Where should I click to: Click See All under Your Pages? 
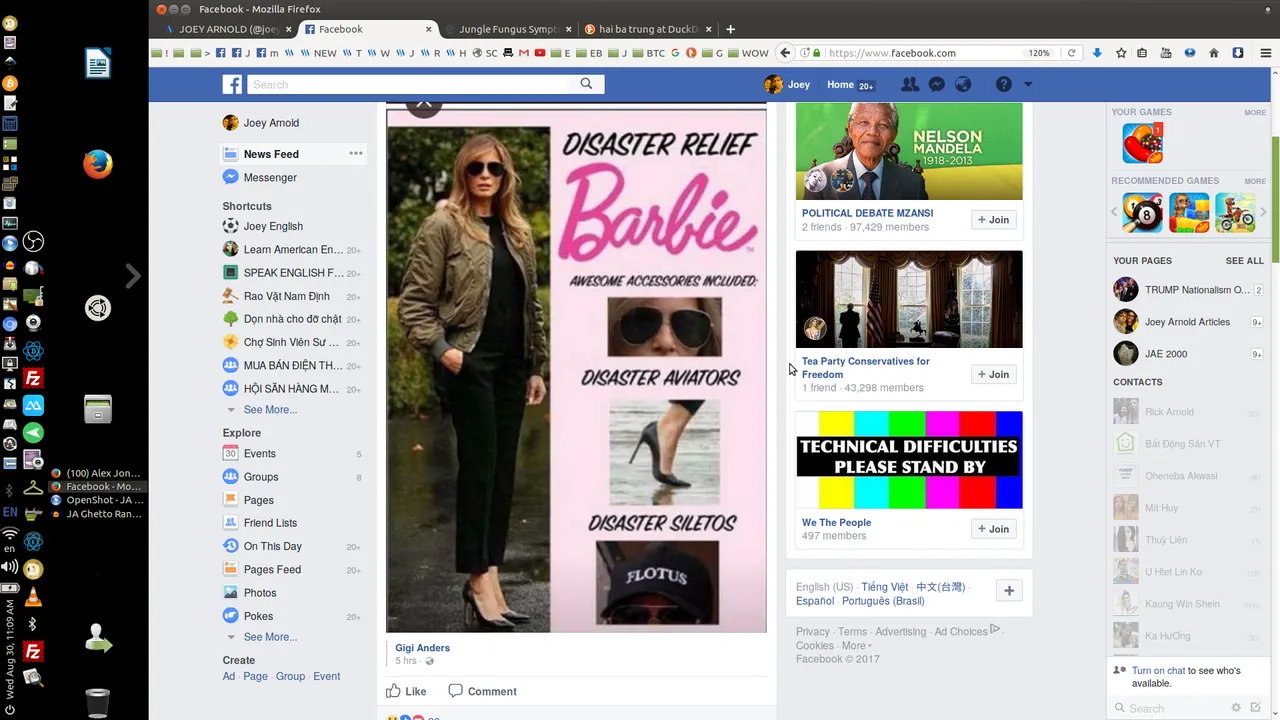tap(1245, 261)
